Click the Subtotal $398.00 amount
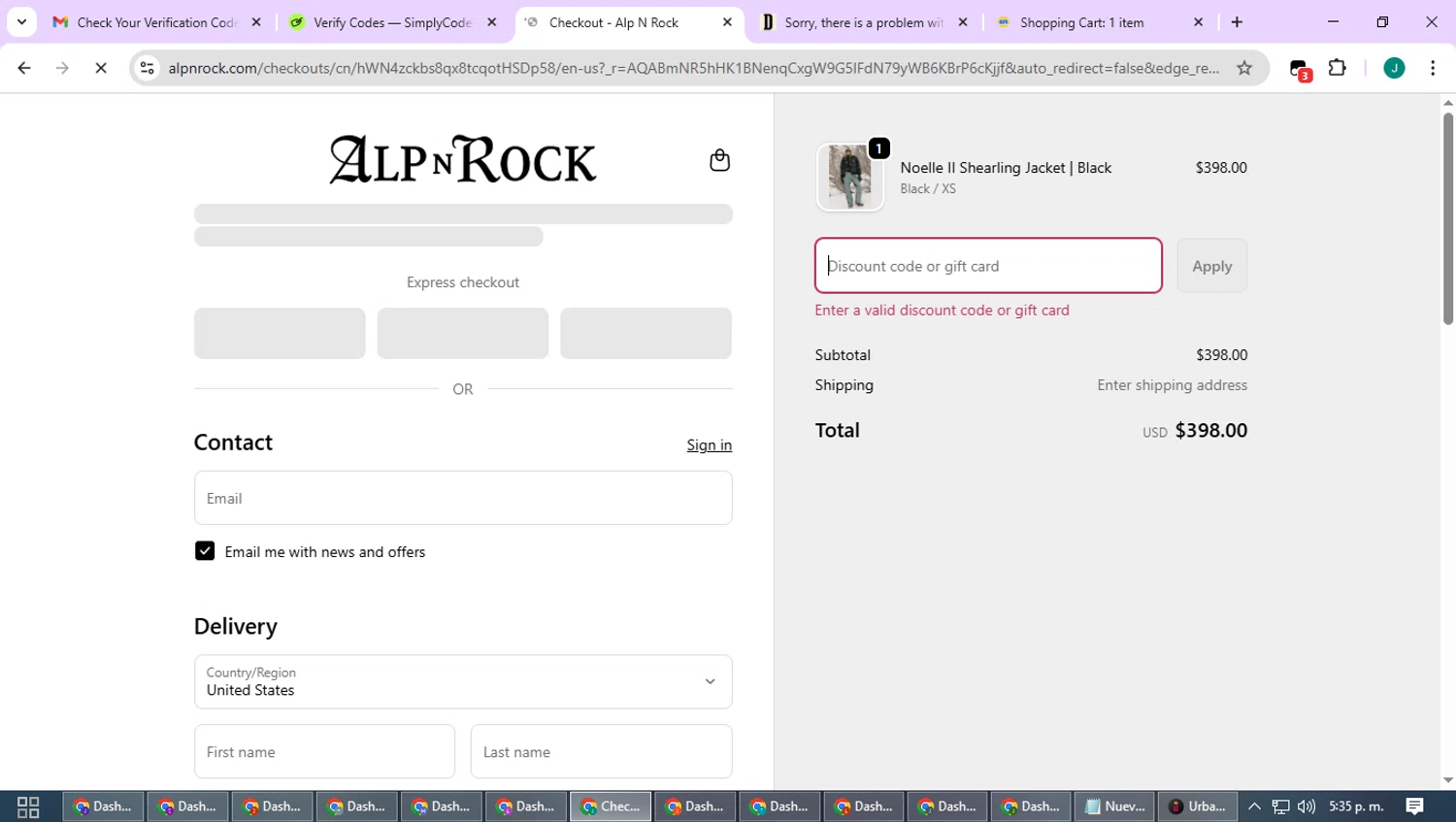Image resolution: width=1456 pixels, height=822 pixels. coord(1221,355)
